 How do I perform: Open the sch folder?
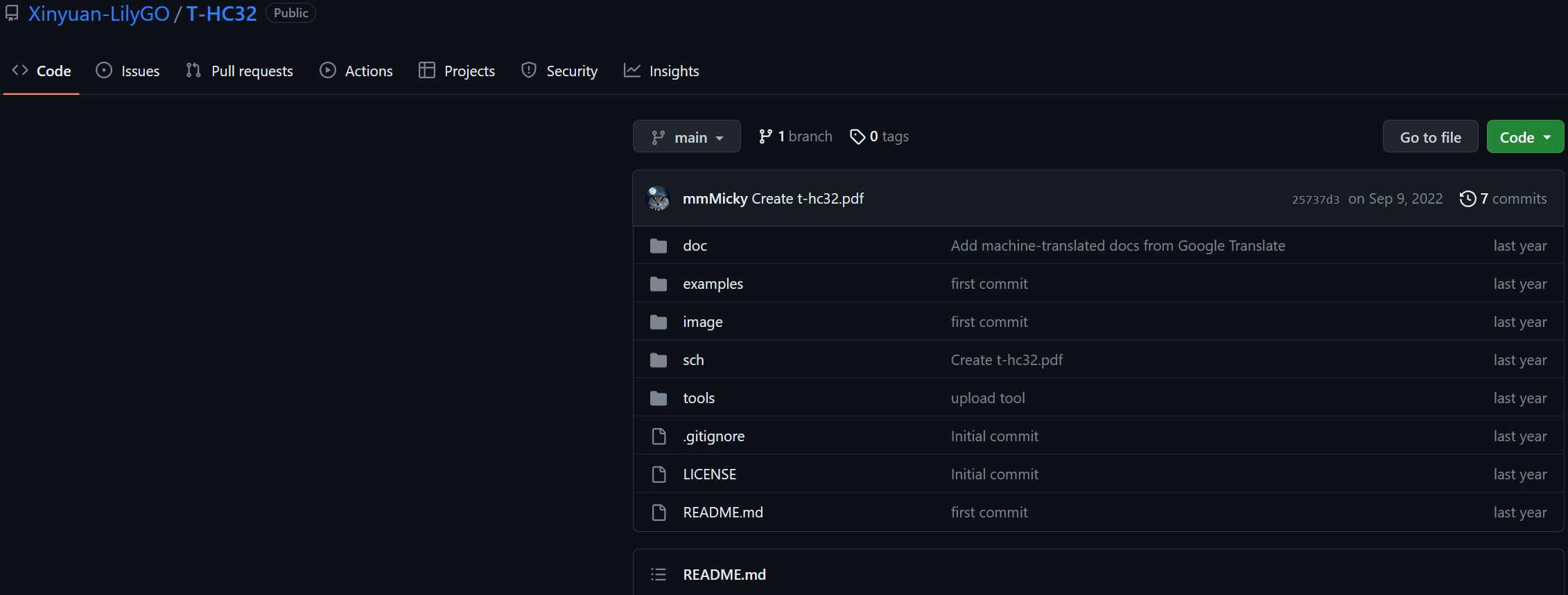(x=693, y=360)
